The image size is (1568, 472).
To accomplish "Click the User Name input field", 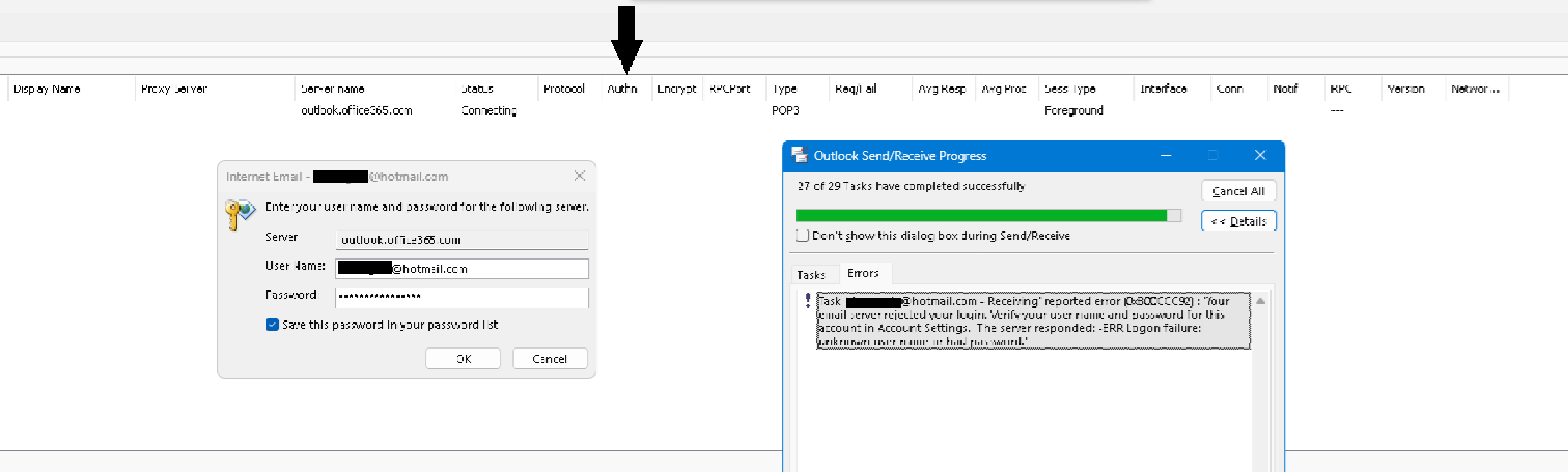I will 462,268.
